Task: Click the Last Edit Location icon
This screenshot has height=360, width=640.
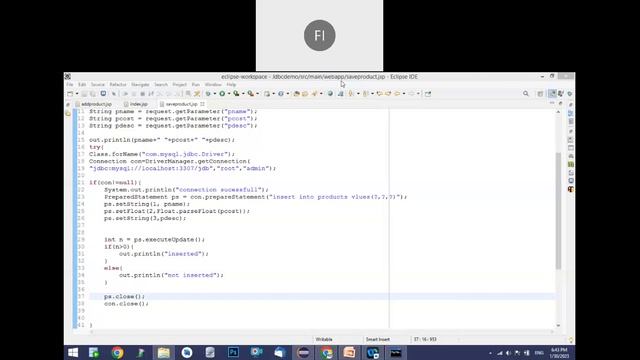Action: [379, 94]
